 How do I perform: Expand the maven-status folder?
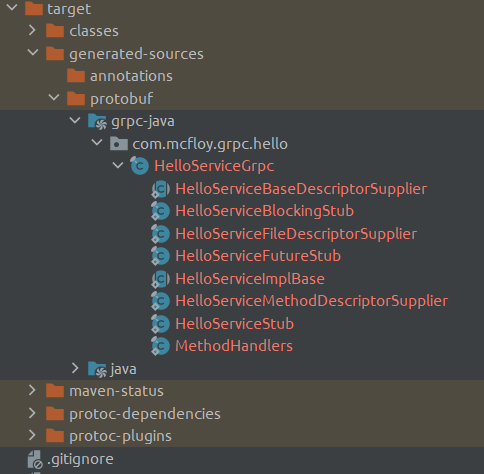click(x=32, y=390)
